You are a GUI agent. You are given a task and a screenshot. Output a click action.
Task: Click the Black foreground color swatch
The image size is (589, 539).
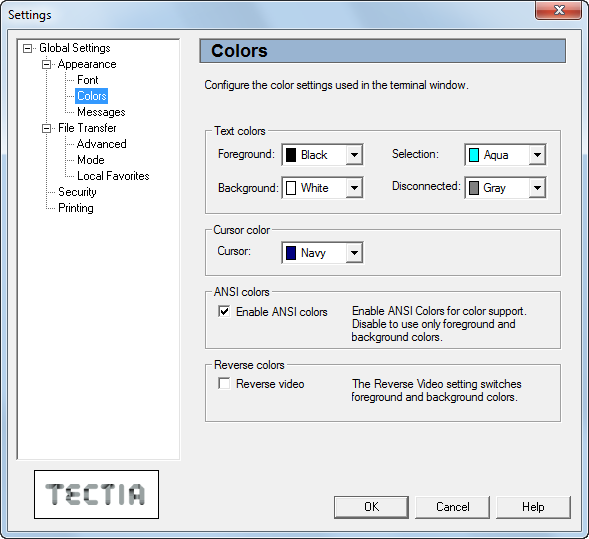click(291, 155)
